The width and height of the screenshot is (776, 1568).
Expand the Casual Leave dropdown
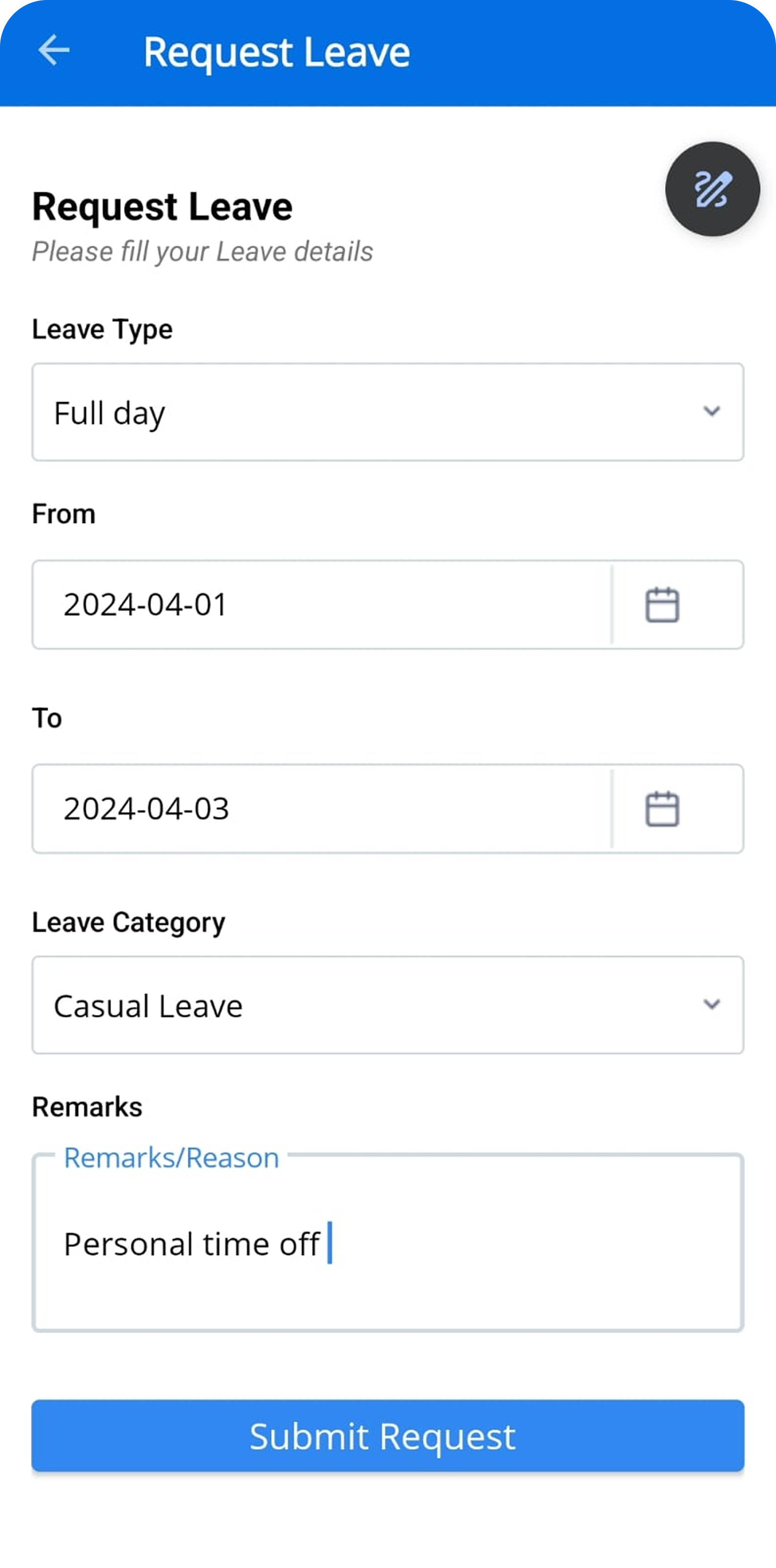pyautogui.click(x=365, y=1005)
